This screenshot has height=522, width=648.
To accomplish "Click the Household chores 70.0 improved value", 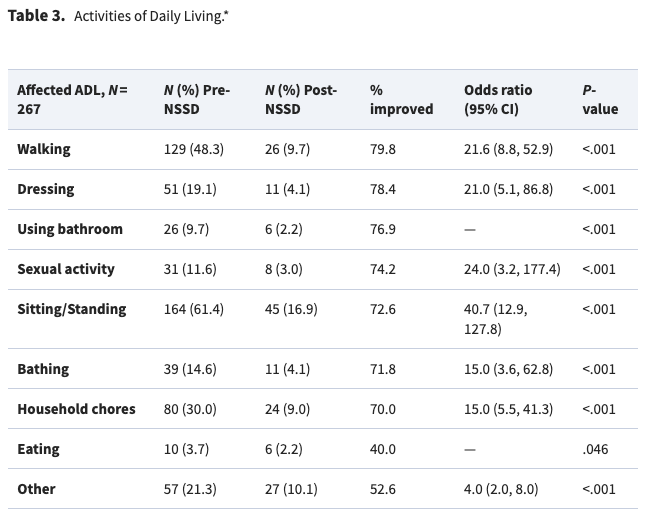I will point(383,409).
